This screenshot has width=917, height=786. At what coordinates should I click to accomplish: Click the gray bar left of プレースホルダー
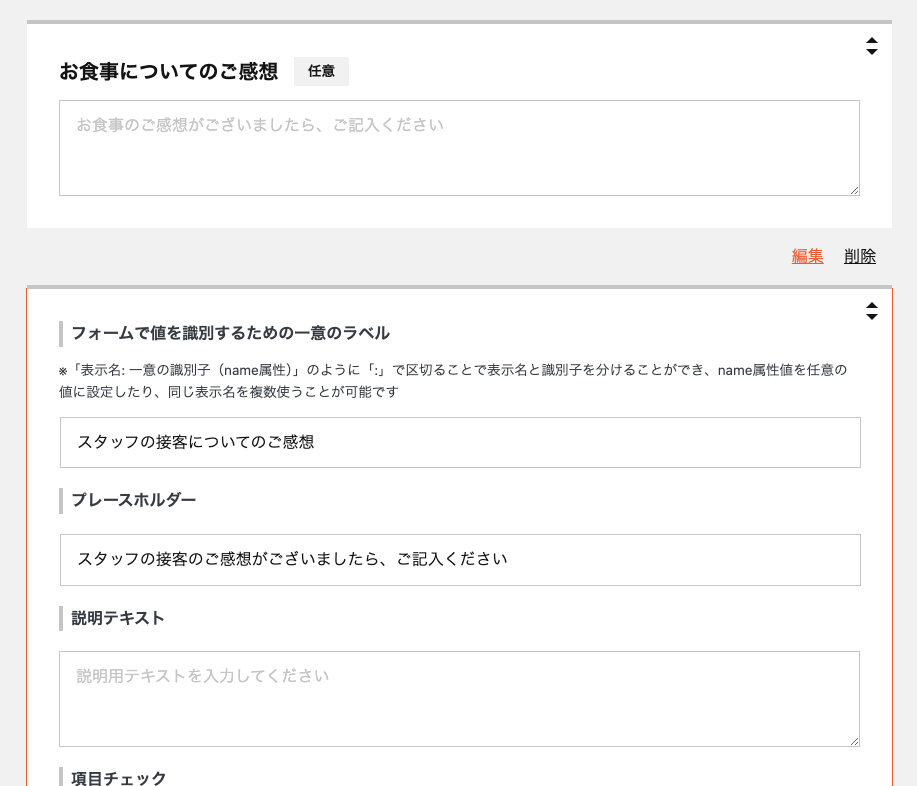(x=61, y=500)
